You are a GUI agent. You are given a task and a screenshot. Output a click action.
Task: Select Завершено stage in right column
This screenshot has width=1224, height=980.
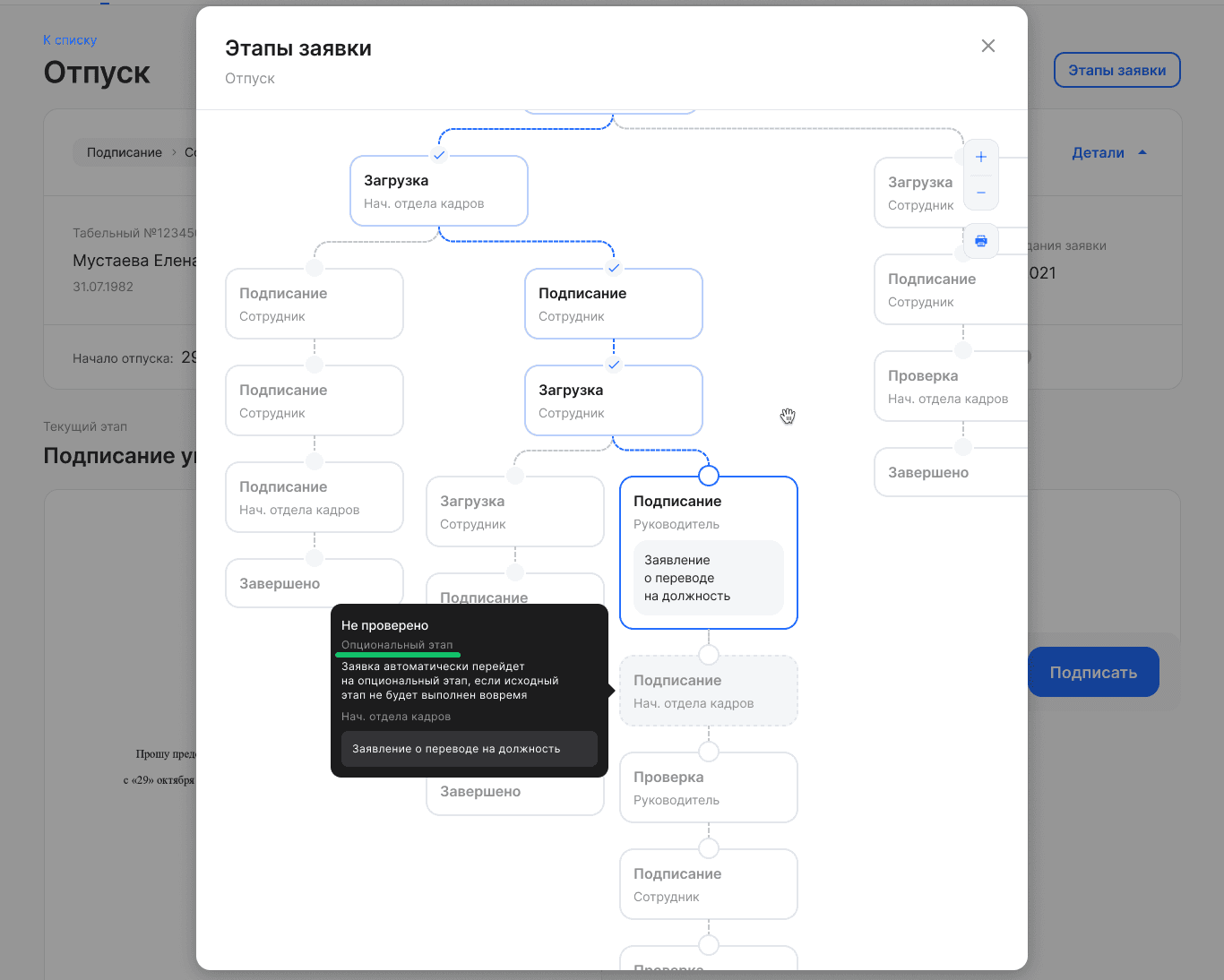(951, 472)
